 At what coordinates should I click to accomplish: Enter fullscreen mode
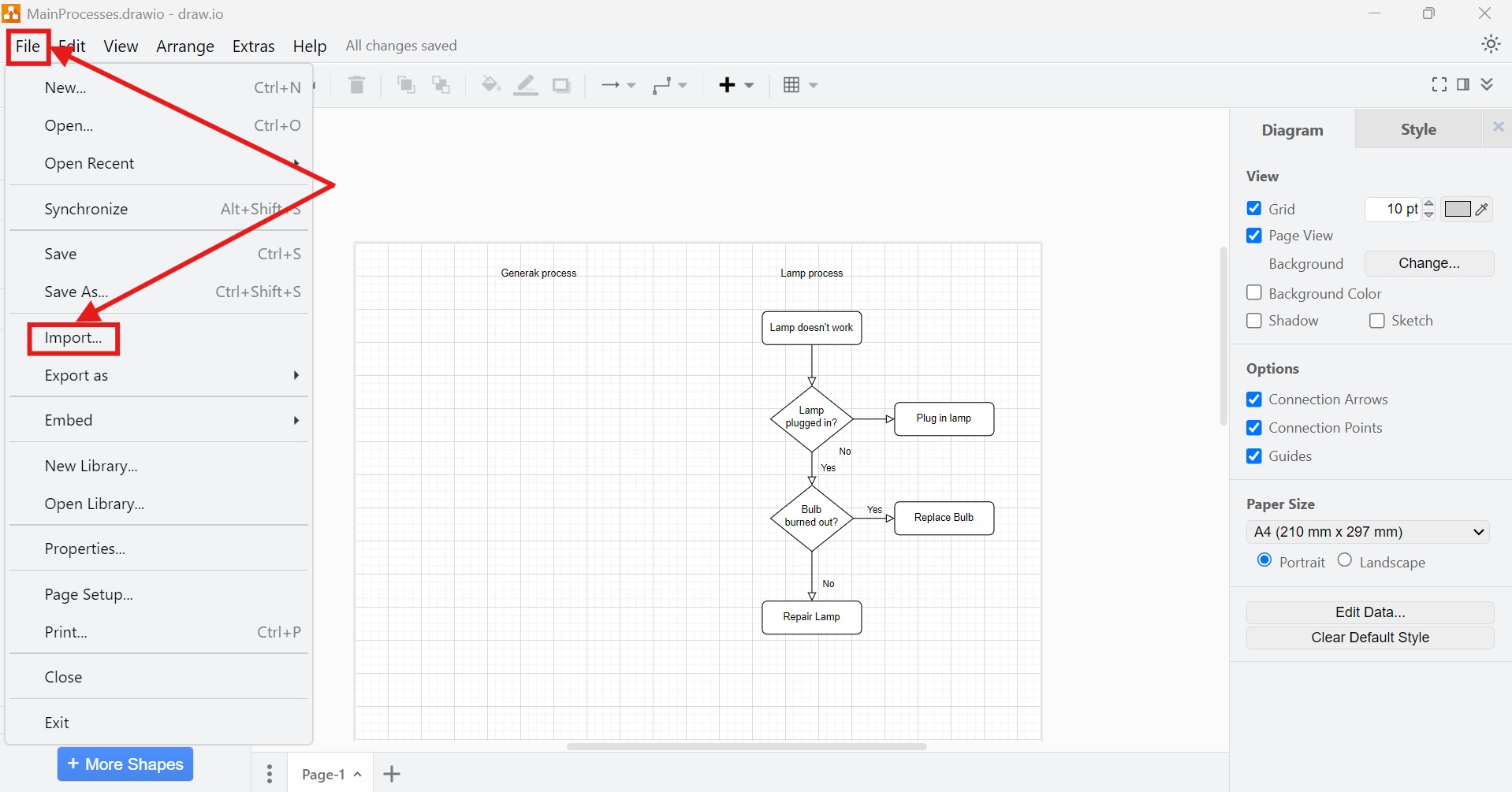(x=1438, y=84)
